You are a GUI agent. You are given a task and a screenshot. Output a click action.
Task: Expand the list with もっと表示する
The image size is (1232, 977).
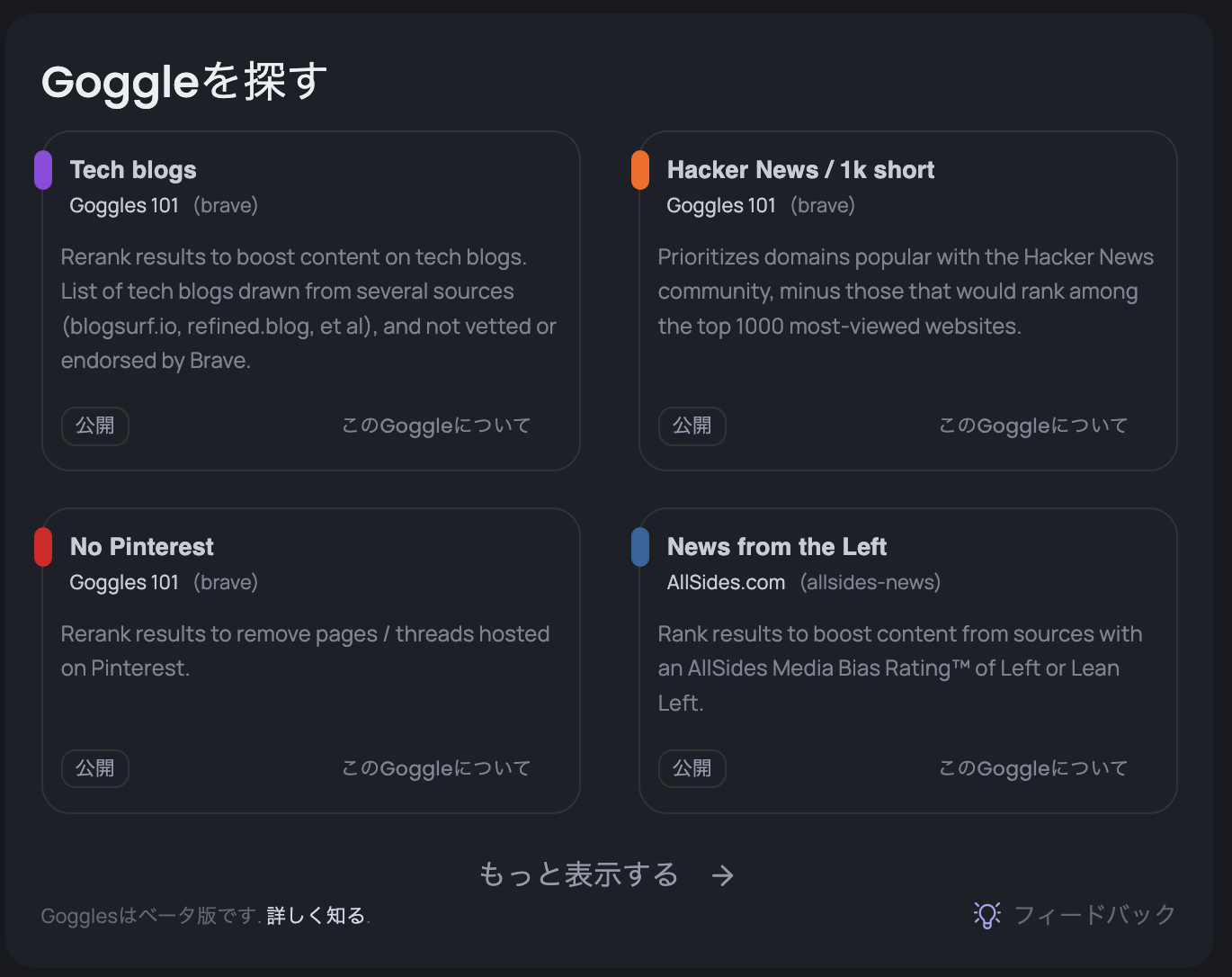(x=579, y=874)
